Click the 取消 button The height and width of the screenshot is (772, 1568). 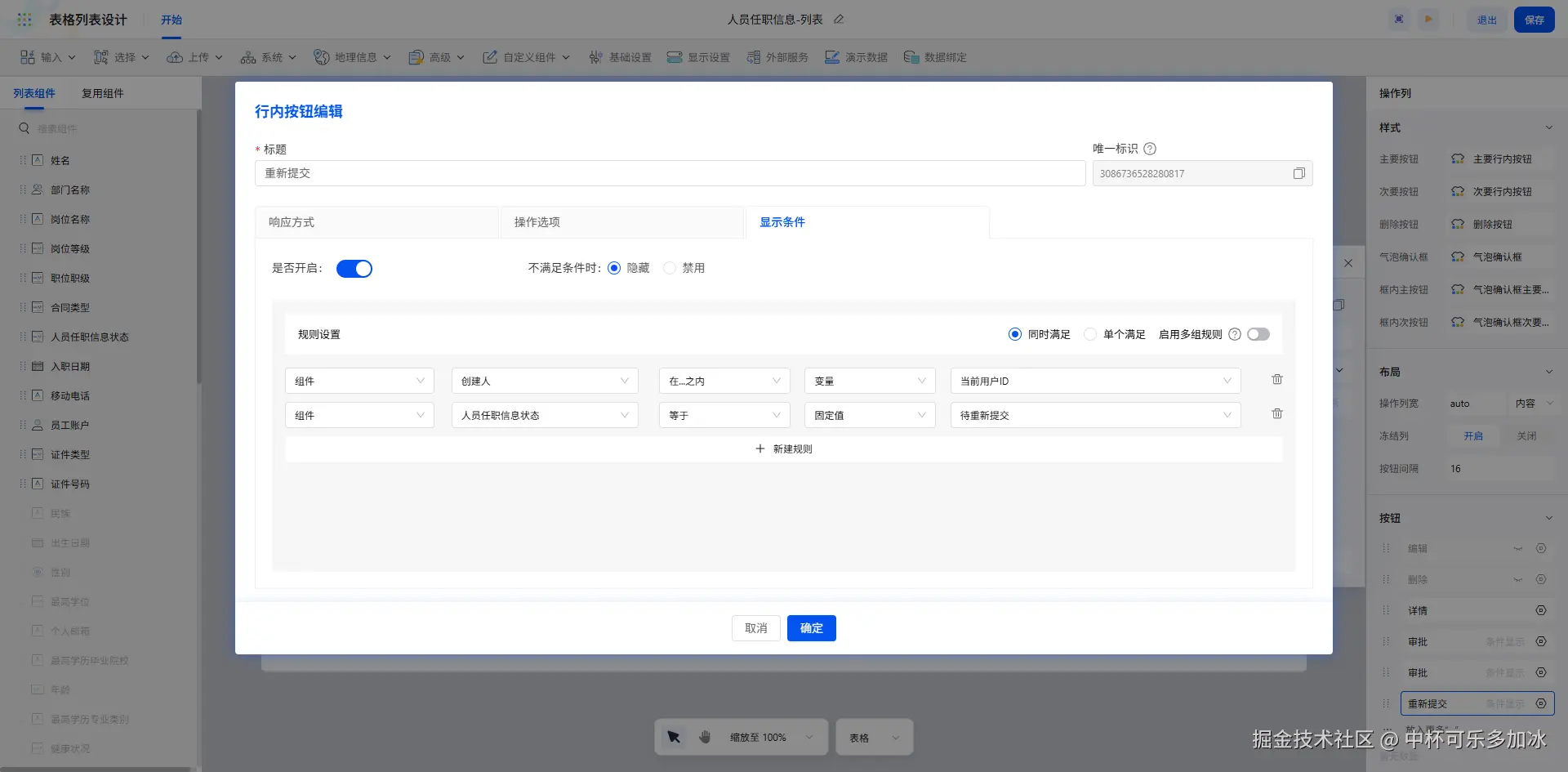click(x=755, y=628)
